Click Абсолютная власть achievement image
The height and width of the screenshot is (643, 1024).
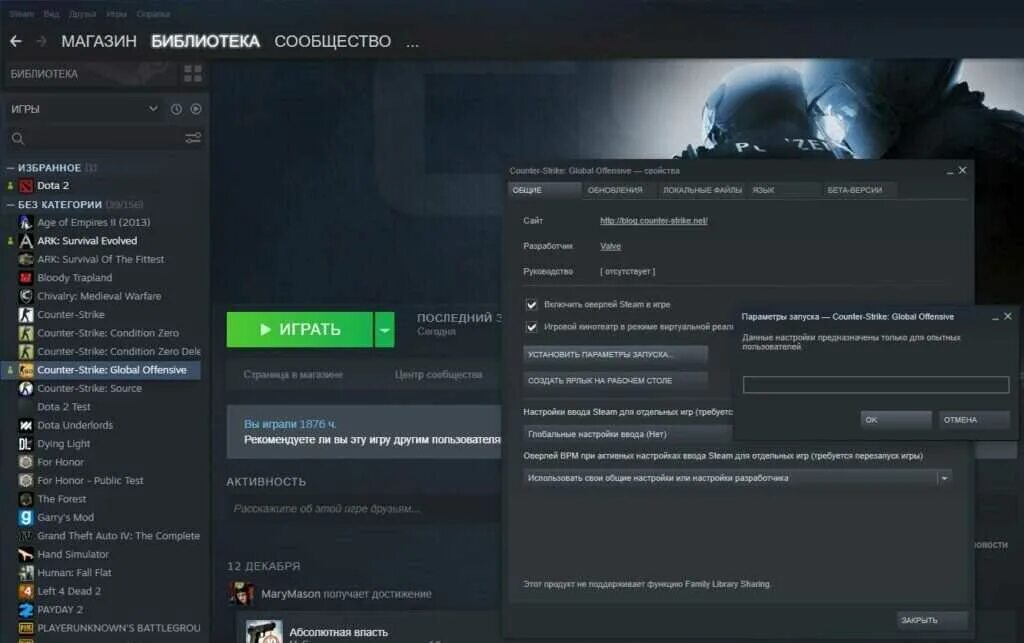coord(264,631)
